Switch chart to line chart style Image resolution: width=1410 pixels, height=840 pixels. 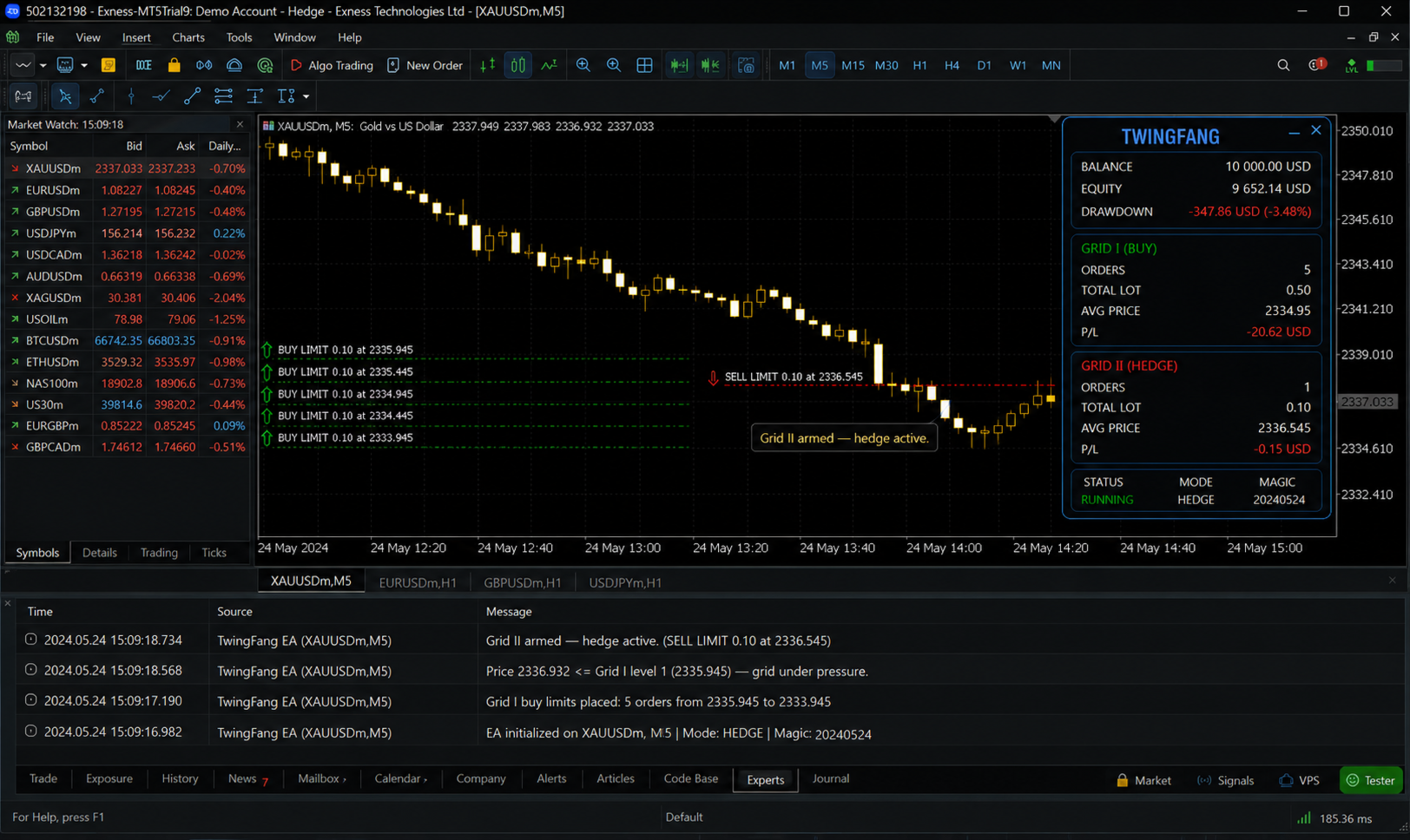549,65
